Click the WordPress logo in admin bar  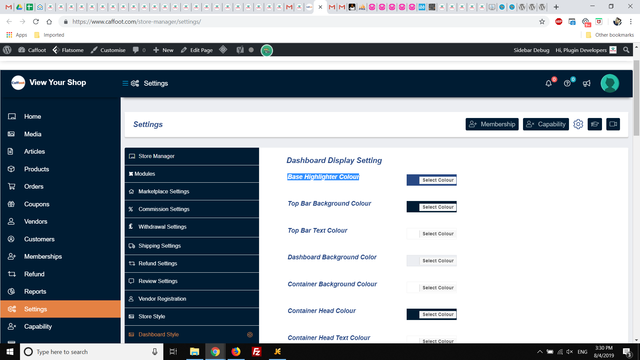click(7, 50)
